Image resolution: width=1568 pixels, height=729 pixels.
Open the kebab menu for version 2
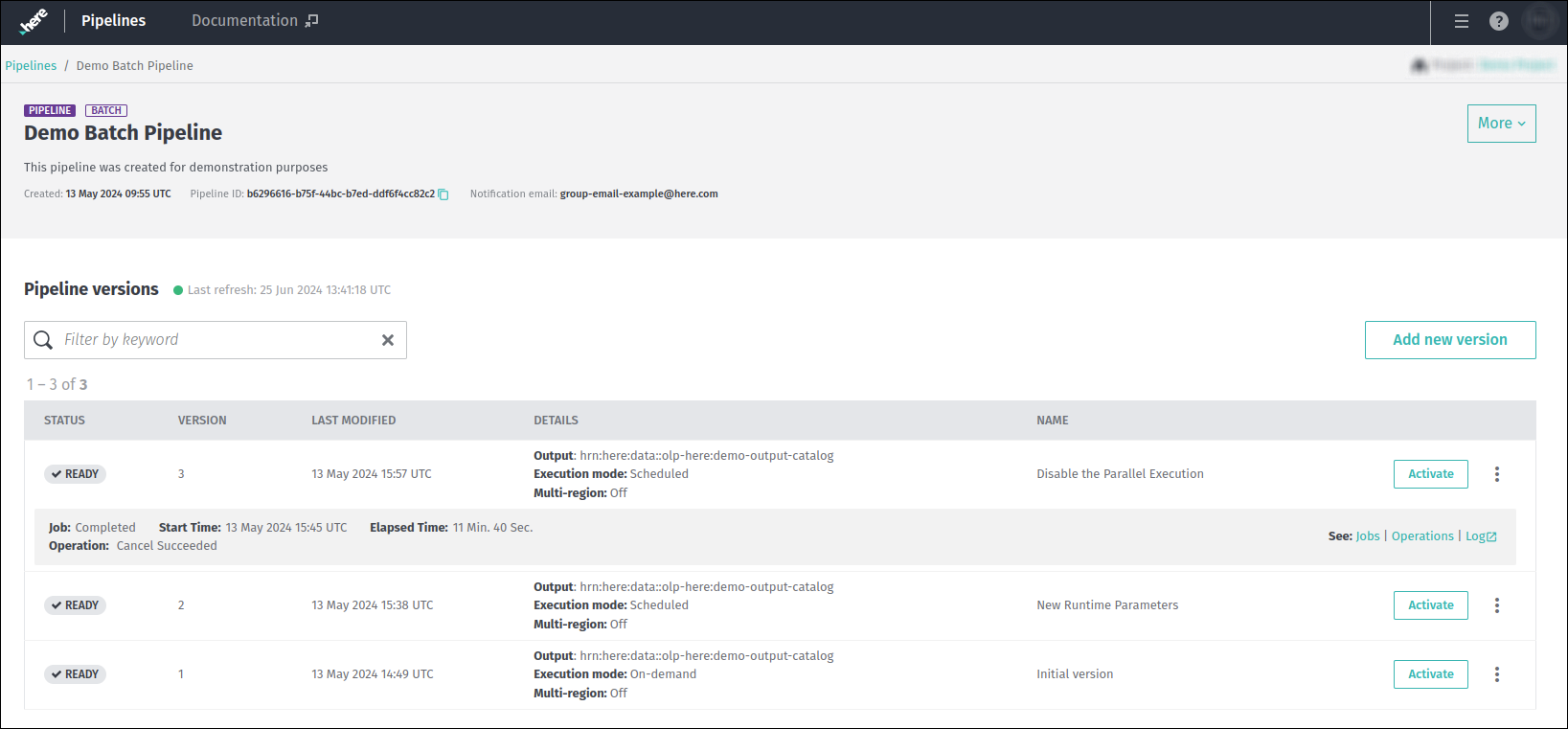click(x=1497, y=605)
